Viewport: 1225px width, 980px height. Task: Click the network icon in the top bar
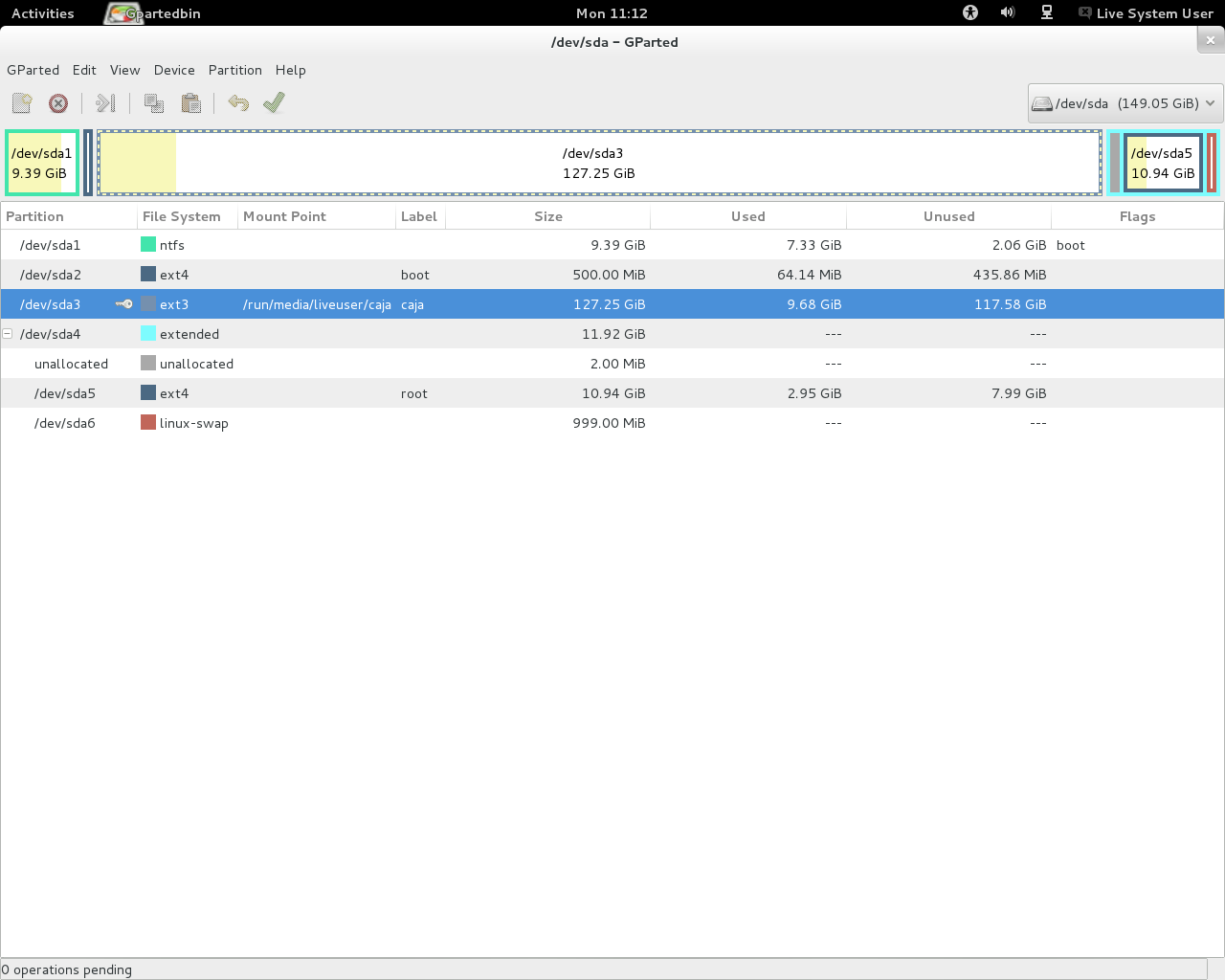coord(1047,12)
